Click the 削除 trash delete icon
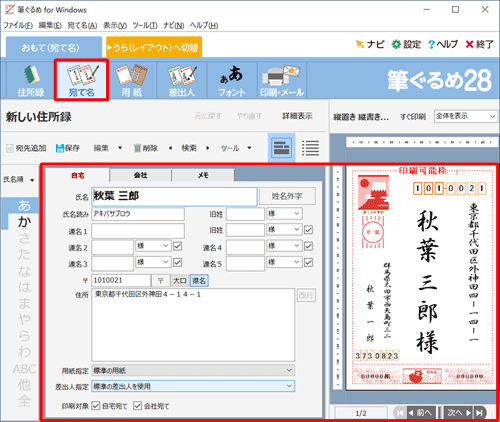 click(x=146, y=148)
